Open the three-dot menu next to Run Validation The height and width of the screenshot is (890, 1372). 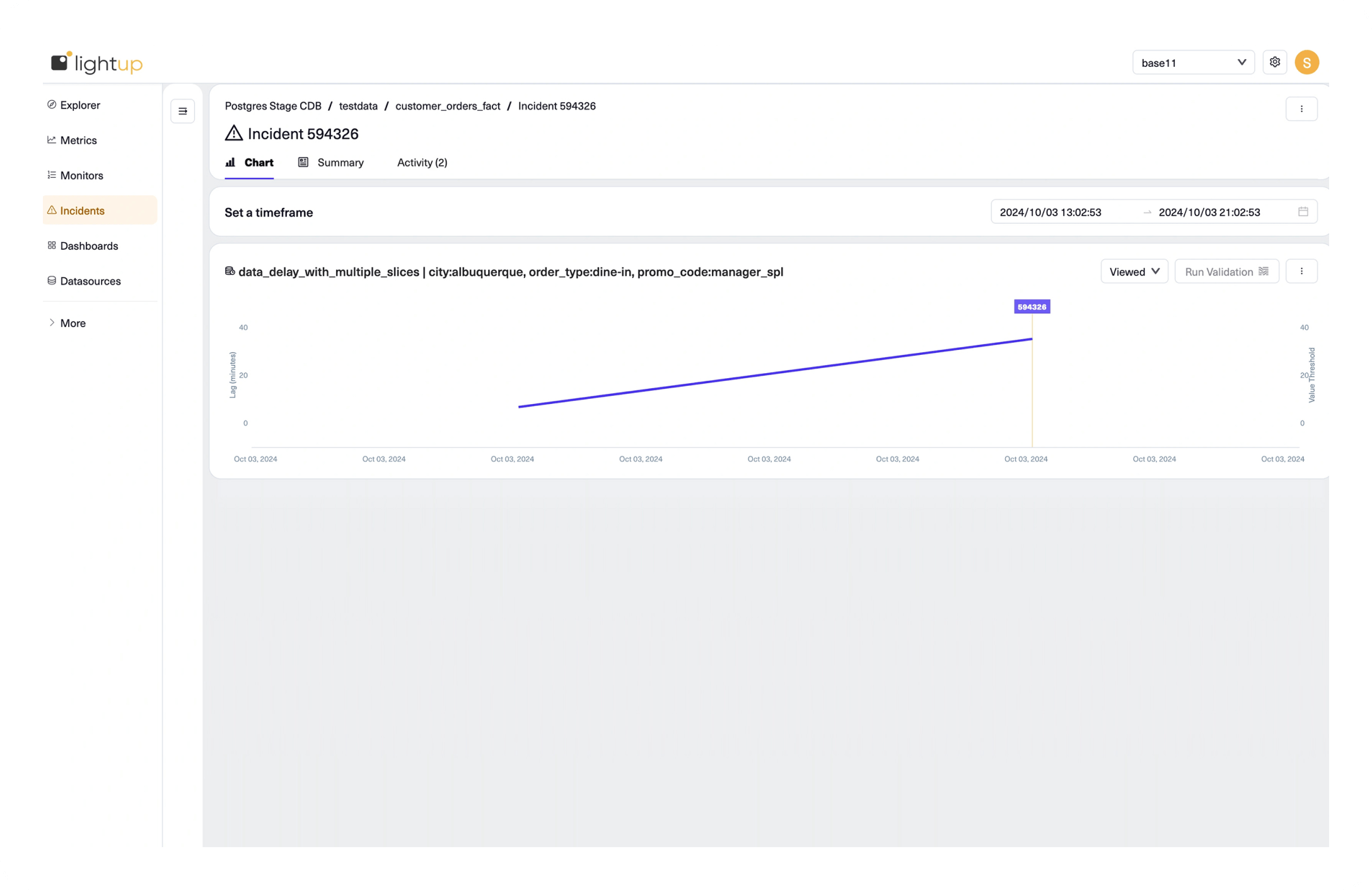click(x=1302, y=271)
